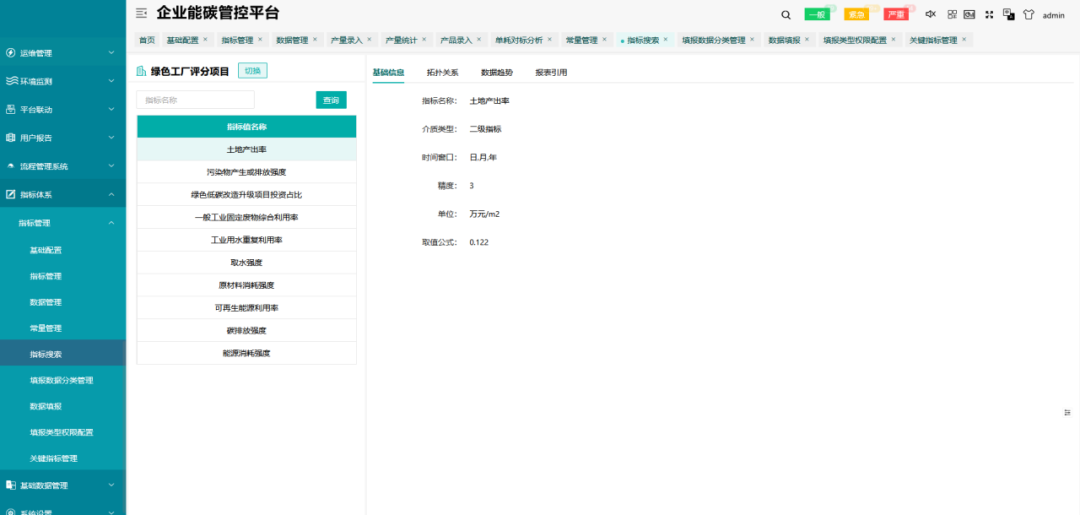The image size is (1080, 515).
Task: Close the 填报数据分类管理 tab
Action: [751, 39]
